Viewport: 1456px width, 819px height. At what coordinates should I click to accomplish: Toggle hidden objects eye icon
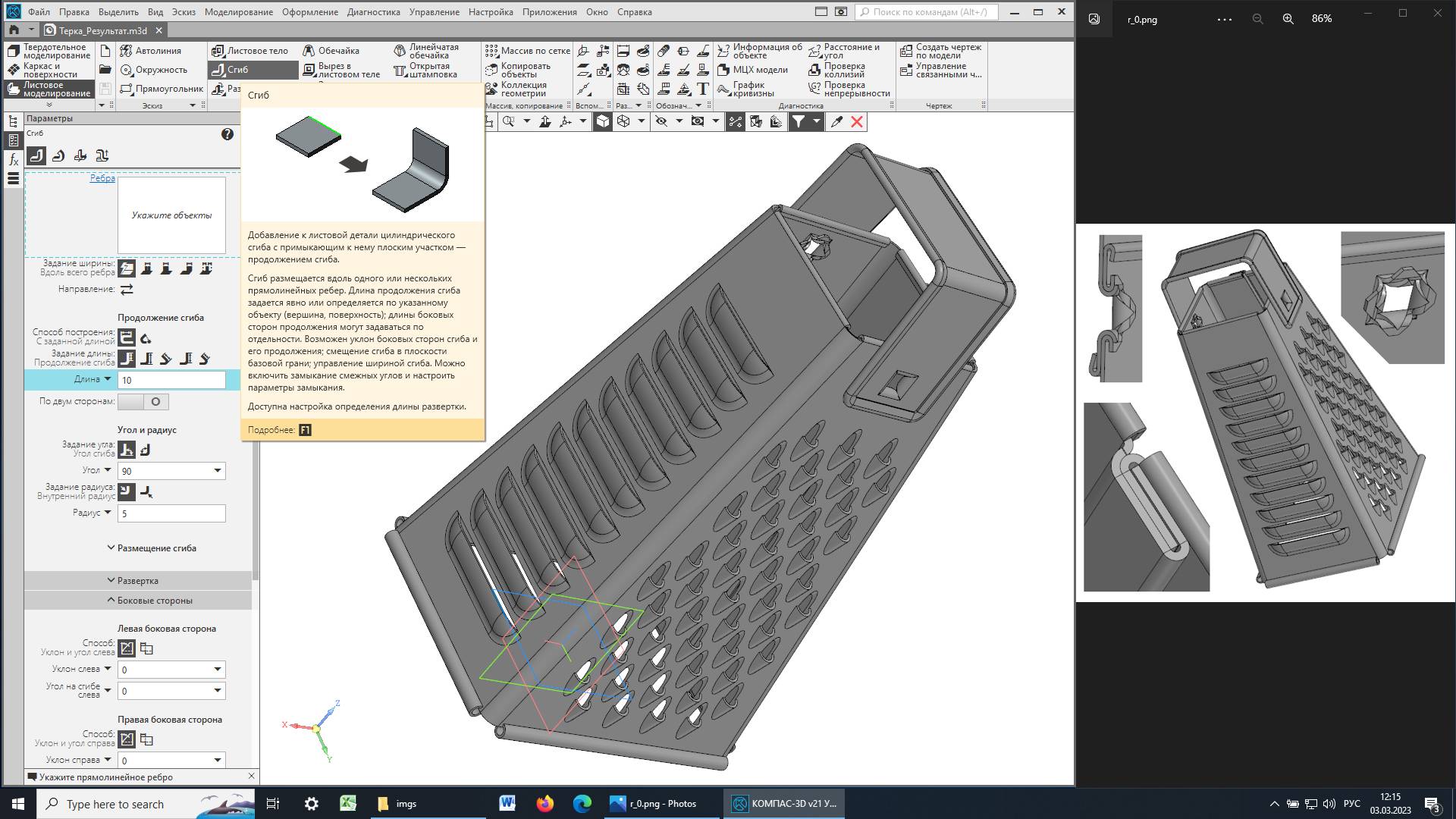[x=661, y=122]
